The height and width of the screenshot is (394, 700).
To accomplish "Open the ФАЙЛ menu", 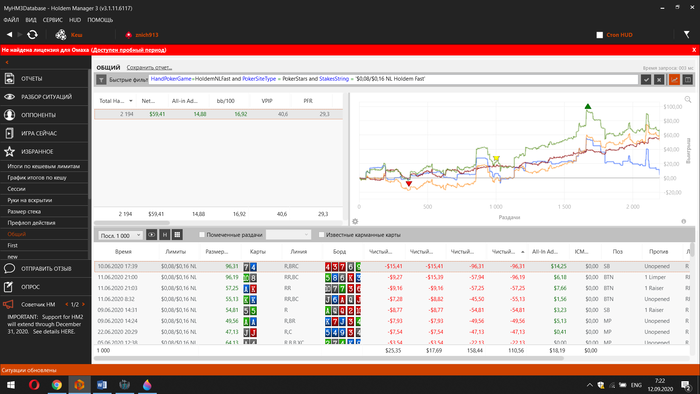I will pos(11,20).
